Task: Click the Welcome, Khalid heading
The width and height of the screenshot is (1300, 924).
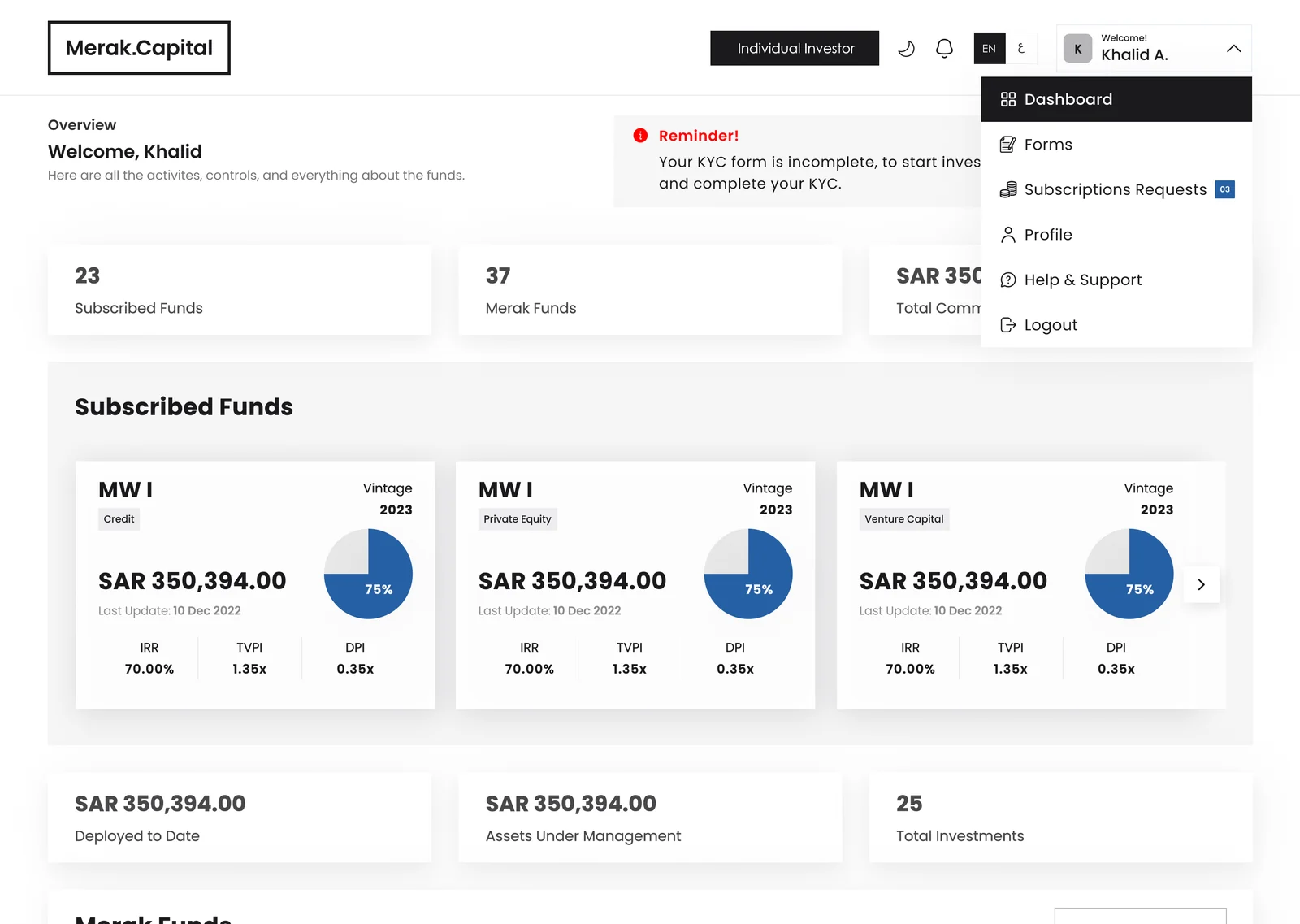Action: (x=125, y=152)
